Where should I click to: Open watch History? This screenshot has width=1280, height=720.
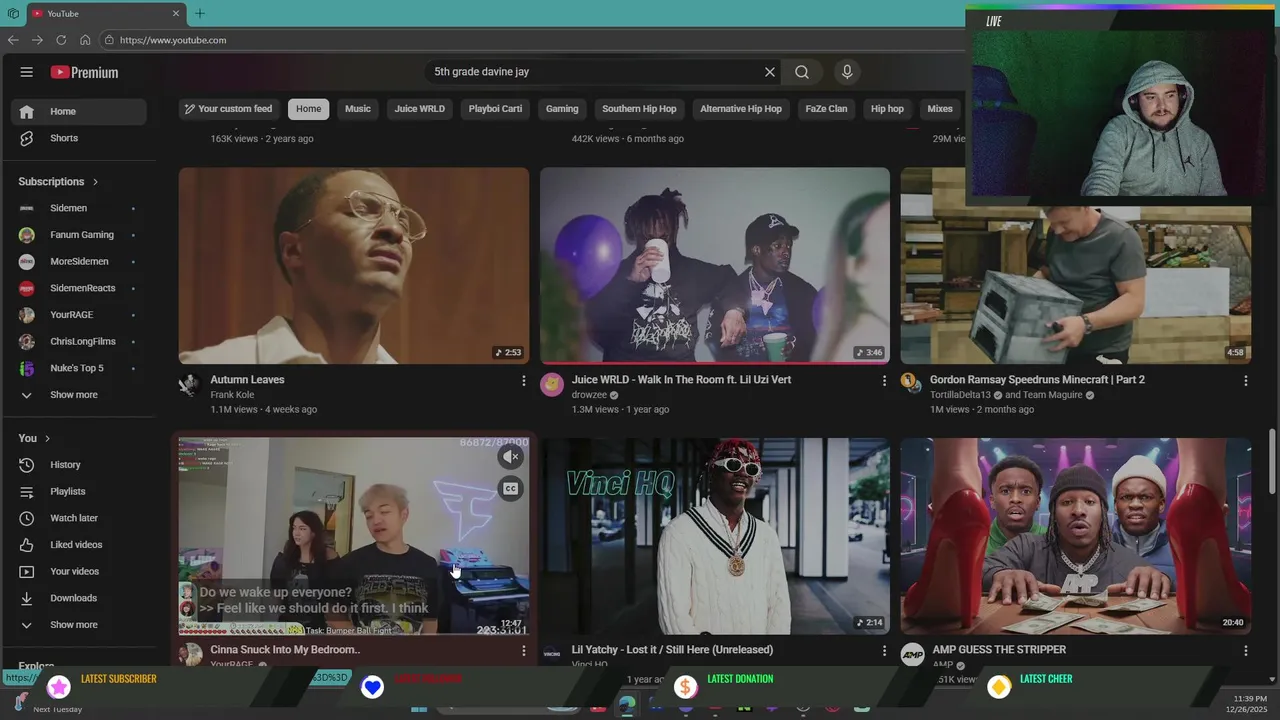point(78,465)
